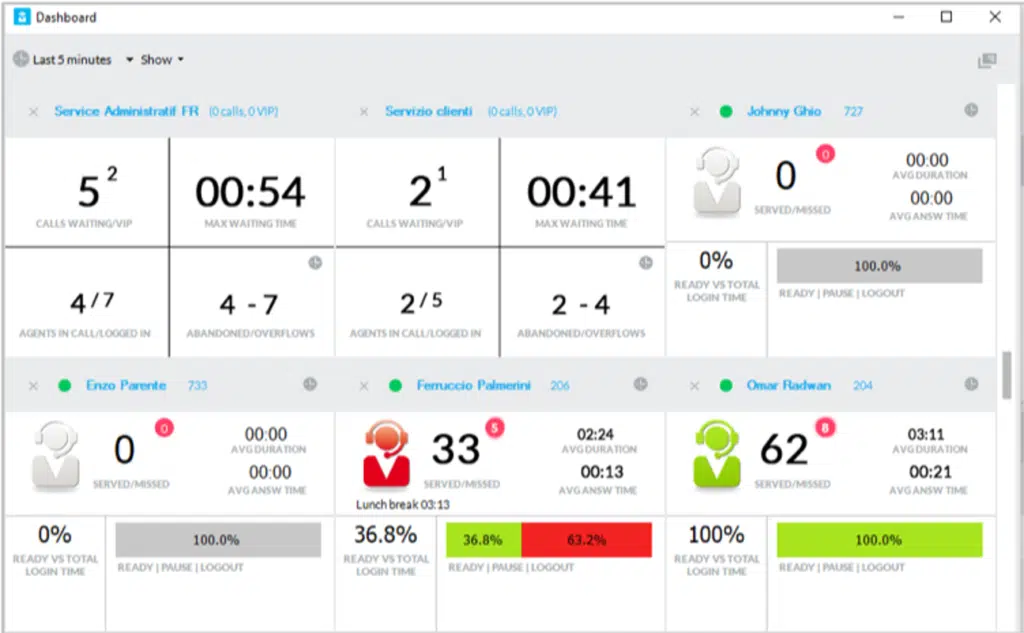Viewport: 1024px width, 633px height.
Task: Click the missed calls badge showing 8
Action: (x=824, y=428)
